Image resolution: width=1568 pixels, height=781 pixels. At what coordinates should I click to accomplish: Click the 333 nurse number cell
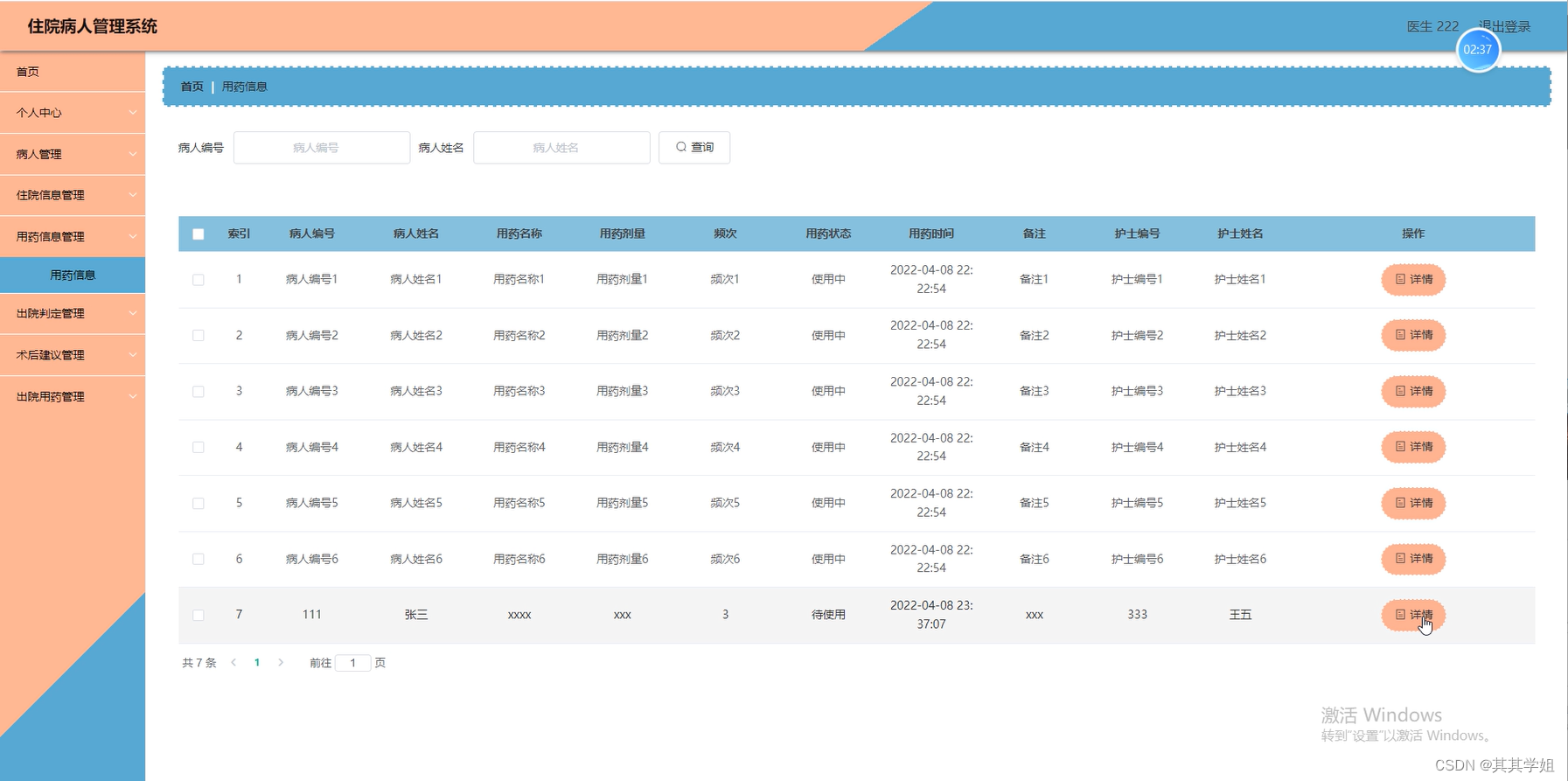pyautogui.click(x=1137, y=615)
